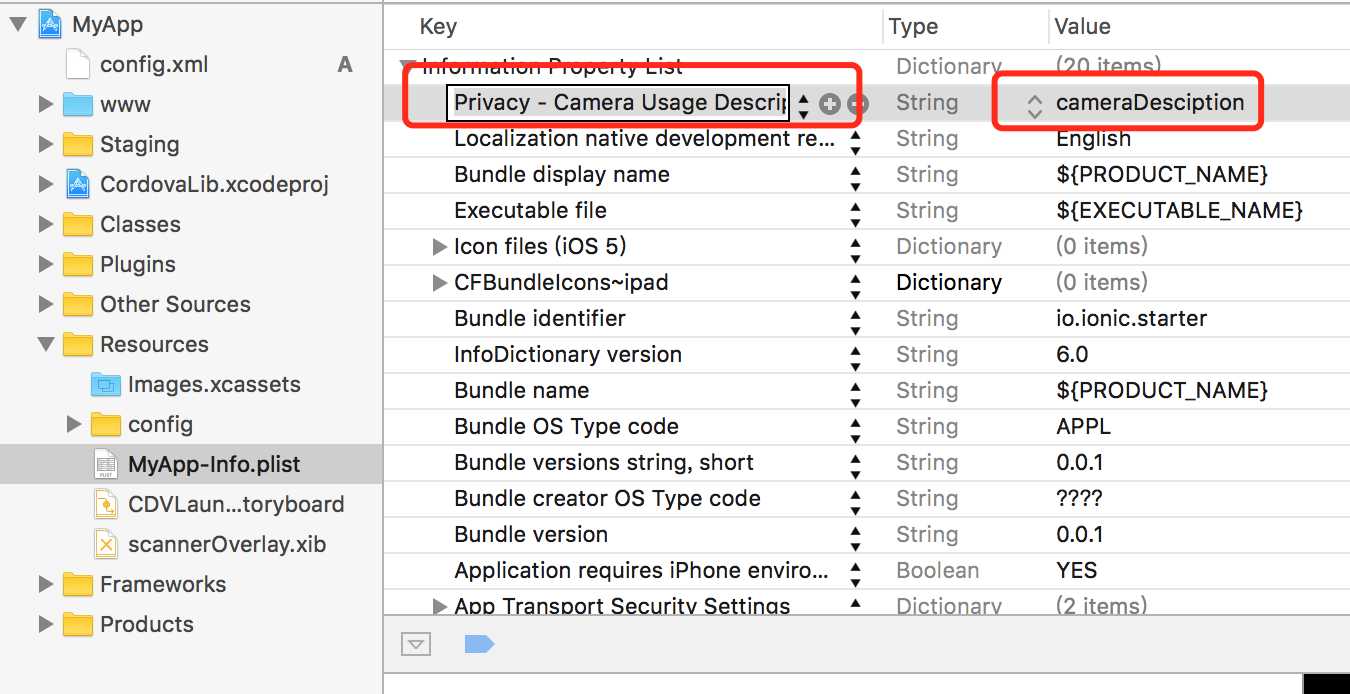Collapse the Resources folder
The image size is (1350, 694).
[45, 344]
